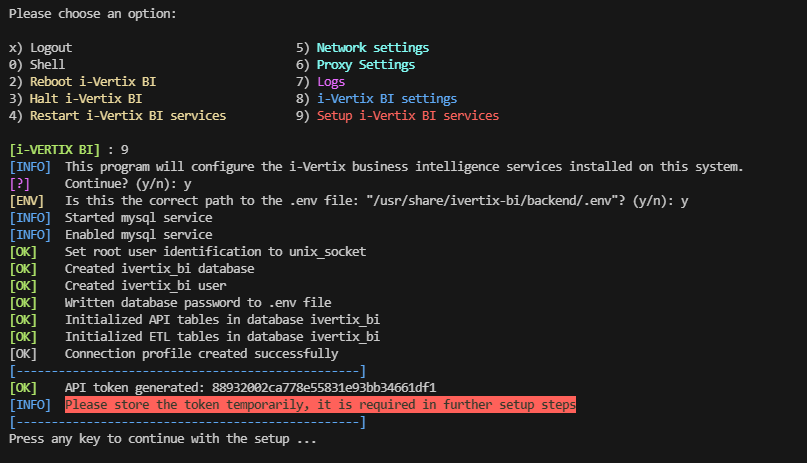The width and height of the screenshot is (807, 463).
Task: Click 'Connection profile created successfully' line
Action: [x=201, y=353]
